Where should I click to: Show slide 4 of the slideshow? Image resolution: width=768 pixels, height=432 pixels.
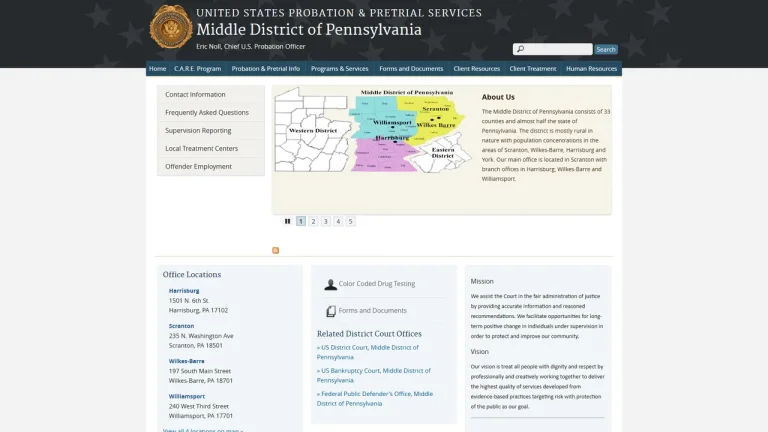[338, 221]
